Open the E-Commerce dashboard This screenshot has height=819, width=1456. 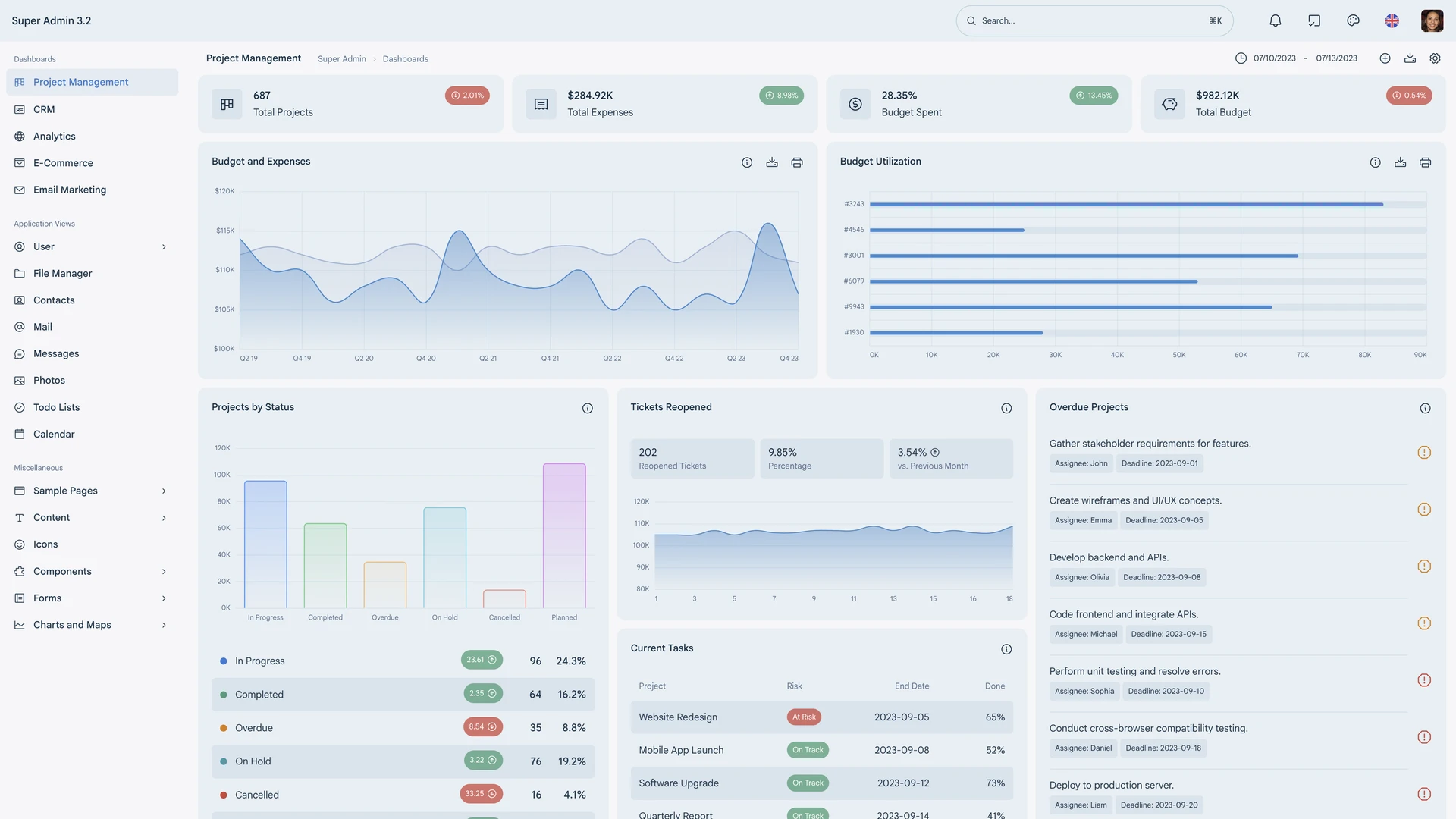(x=92, y=163)
